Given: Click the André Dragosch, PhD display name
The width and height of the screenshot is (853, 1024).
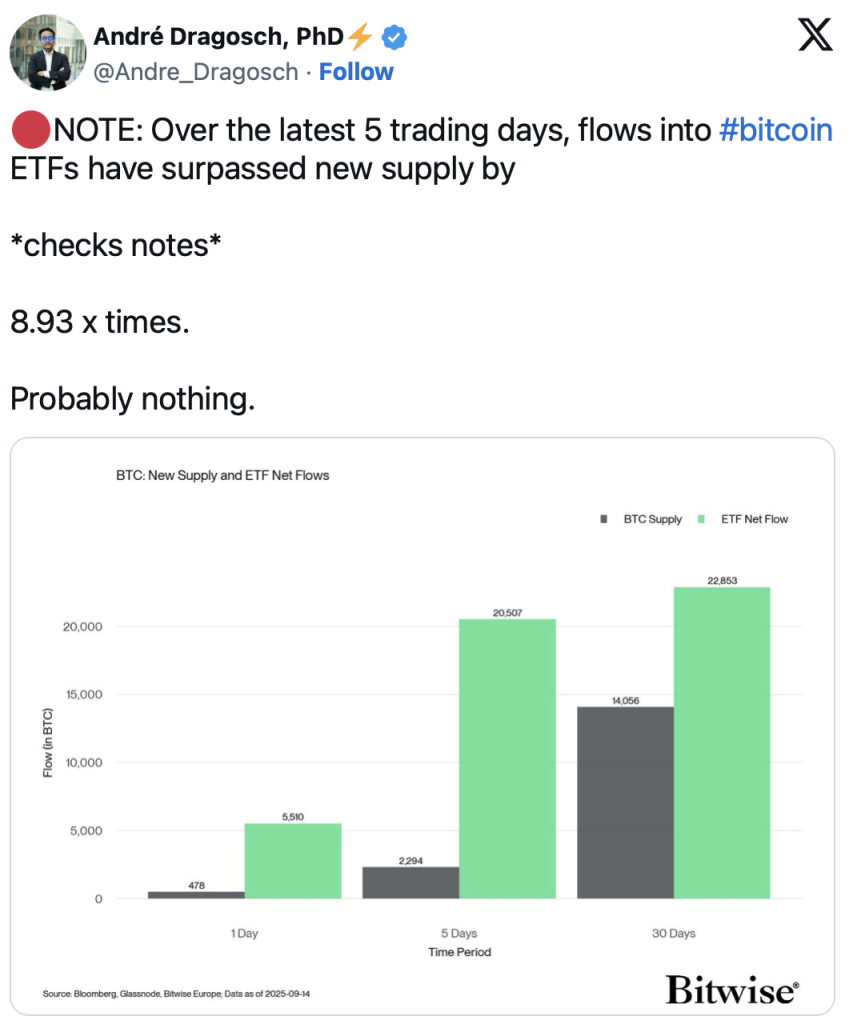Looking at the screenshot, I should click(x=219, y=37).
